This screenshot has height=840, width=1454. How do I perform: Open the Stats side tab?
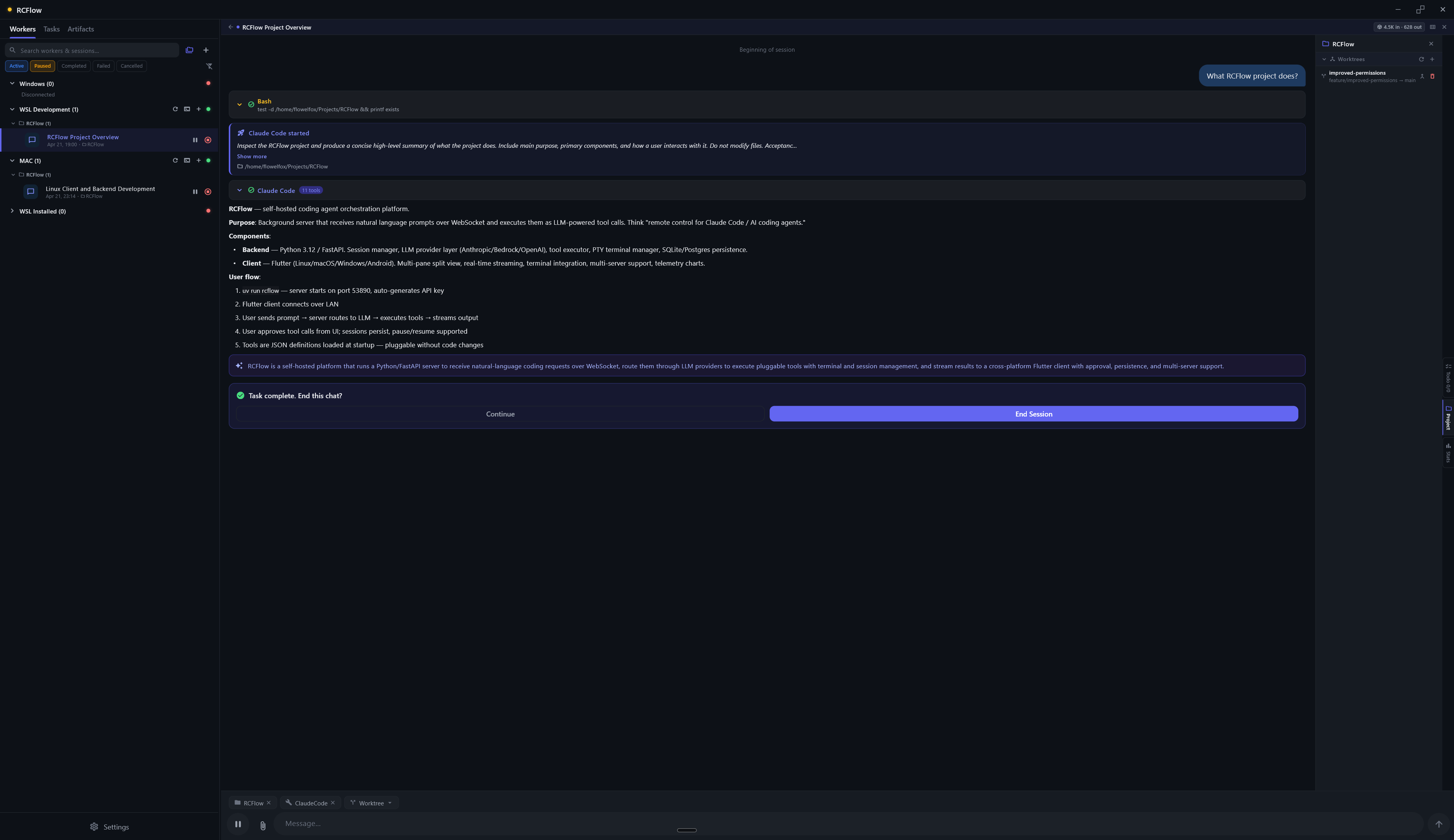pos(1448,453)
